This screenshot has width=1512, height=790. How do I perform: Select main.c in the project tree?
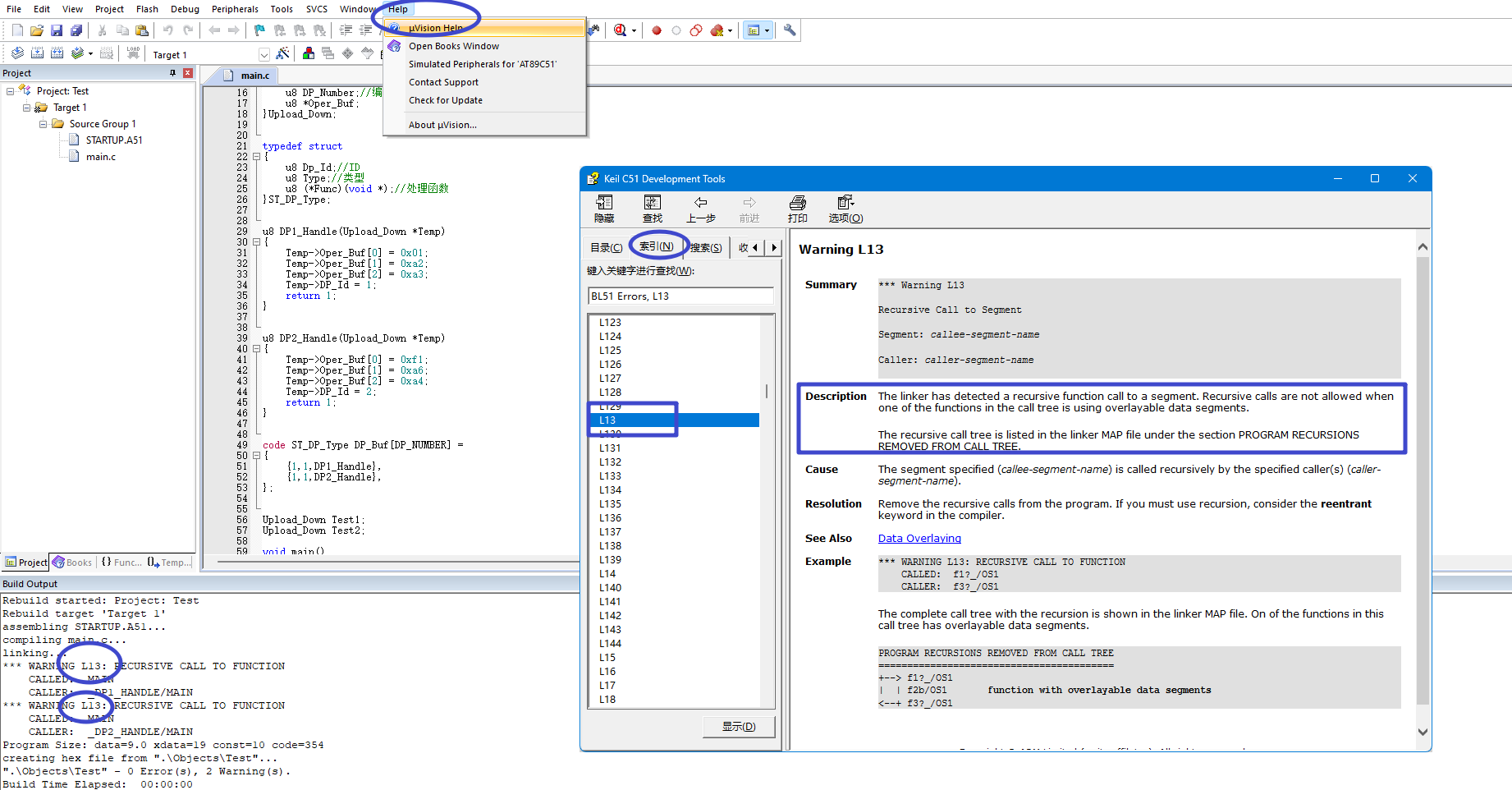[101, 157]
